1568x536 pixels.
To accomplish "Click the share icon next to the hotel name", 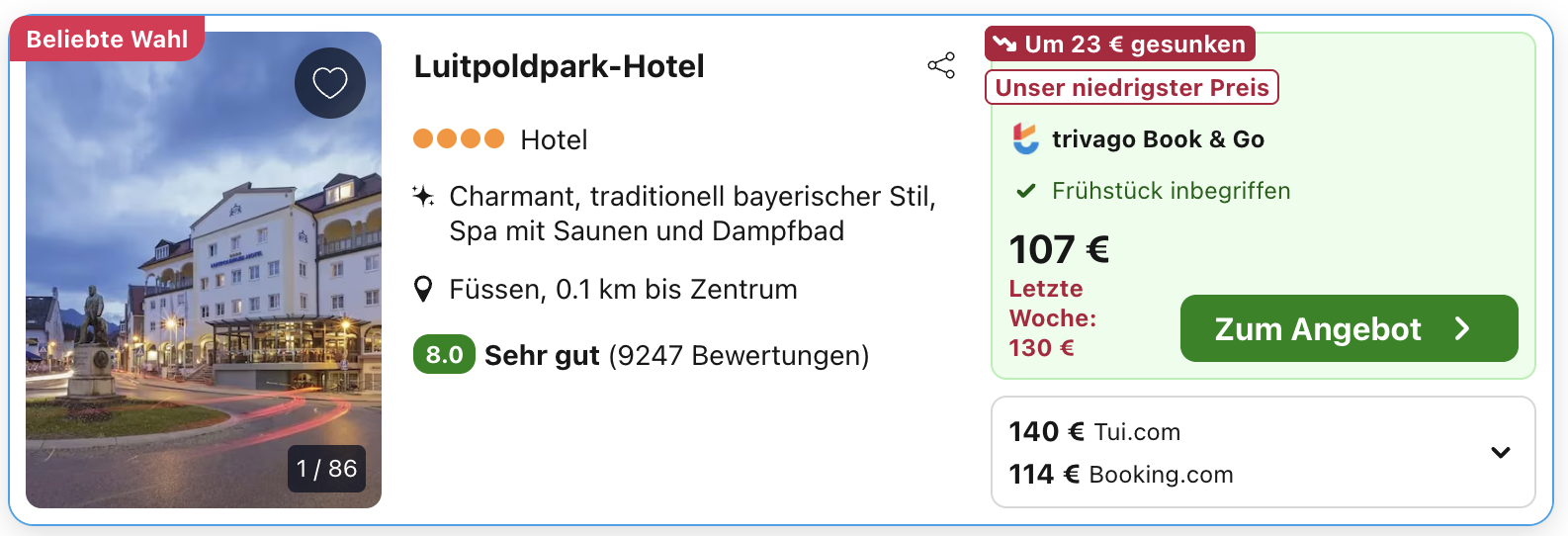I will [941, 66].
